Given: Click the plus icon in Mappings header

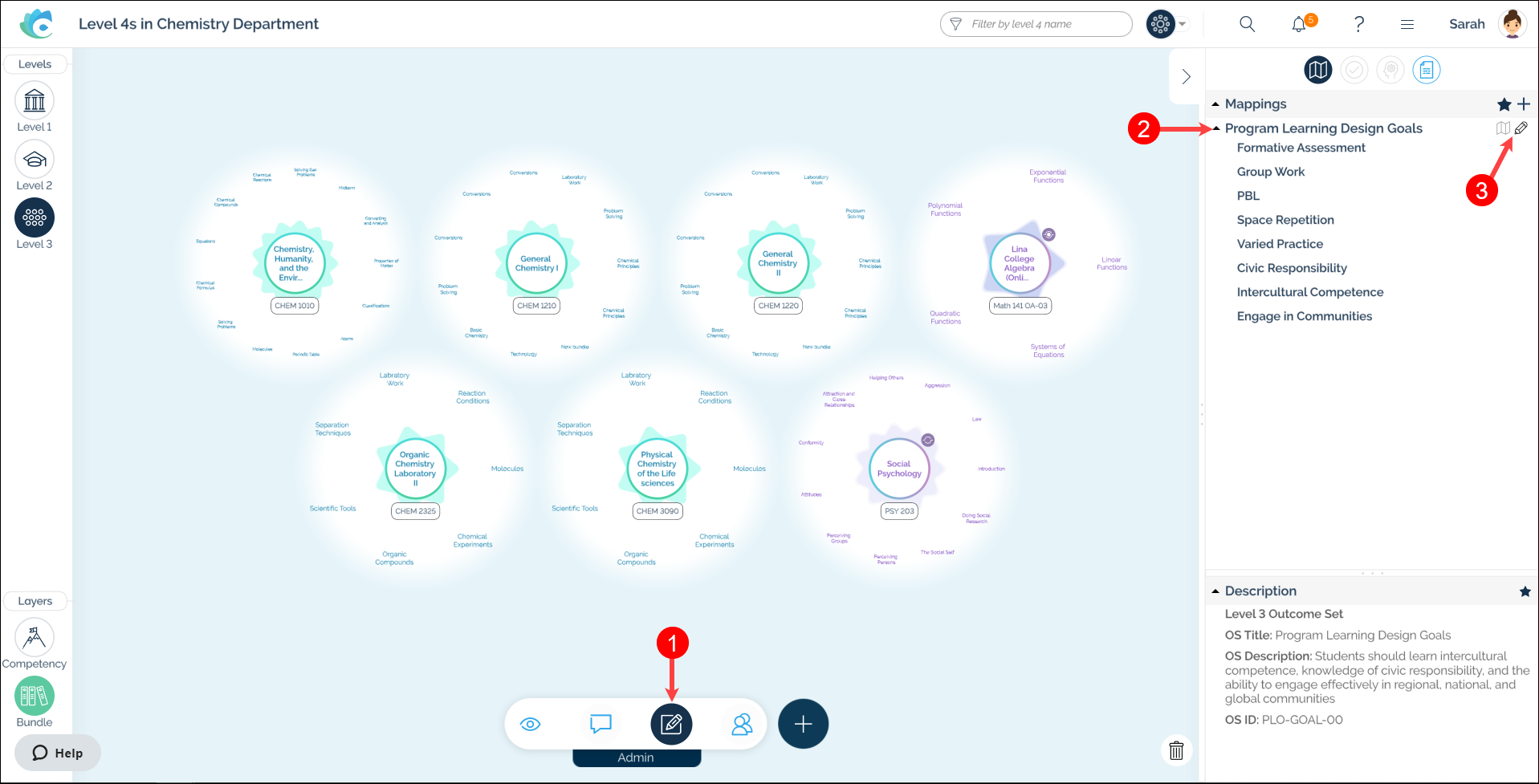Looking at the screenshot, I should (1524, 104).
